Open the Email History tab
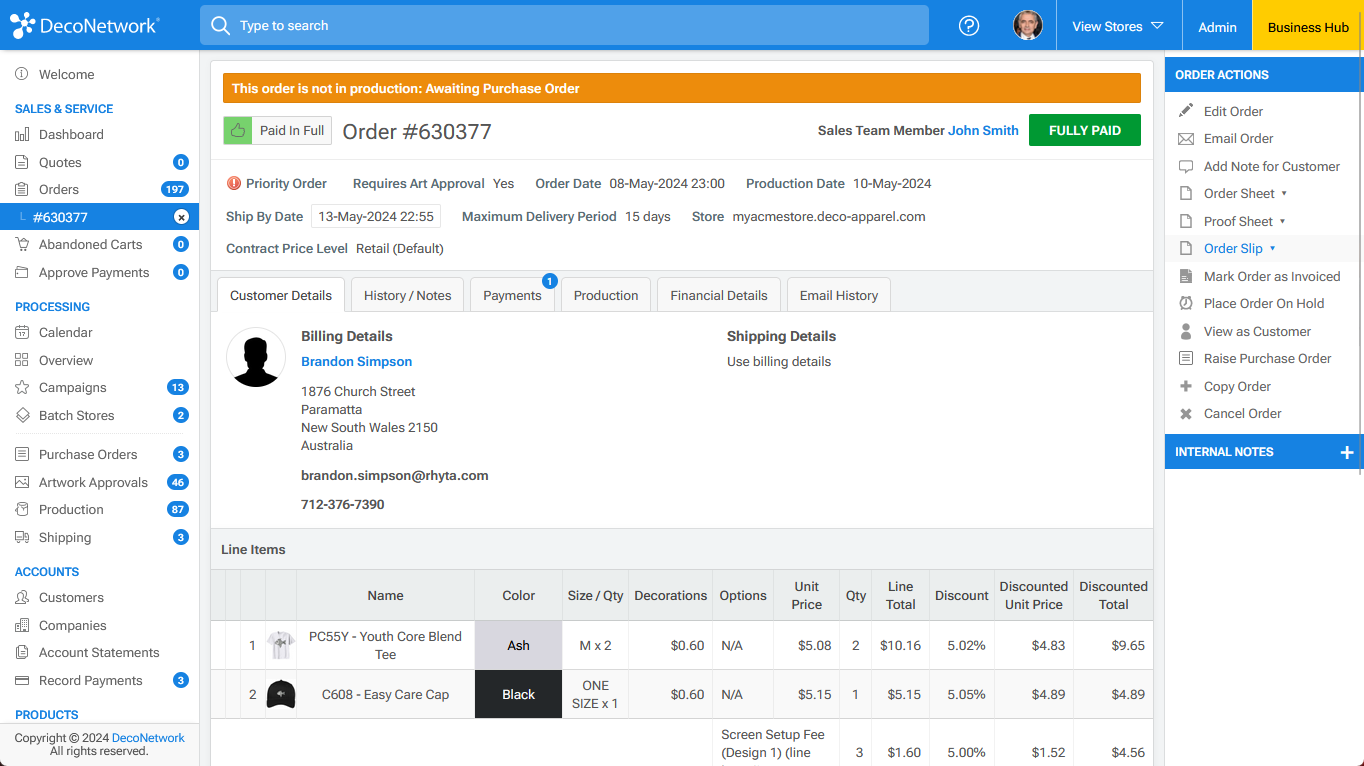Image resolution: width=1364 pixels, height=766 pixels. coord(838,295)
